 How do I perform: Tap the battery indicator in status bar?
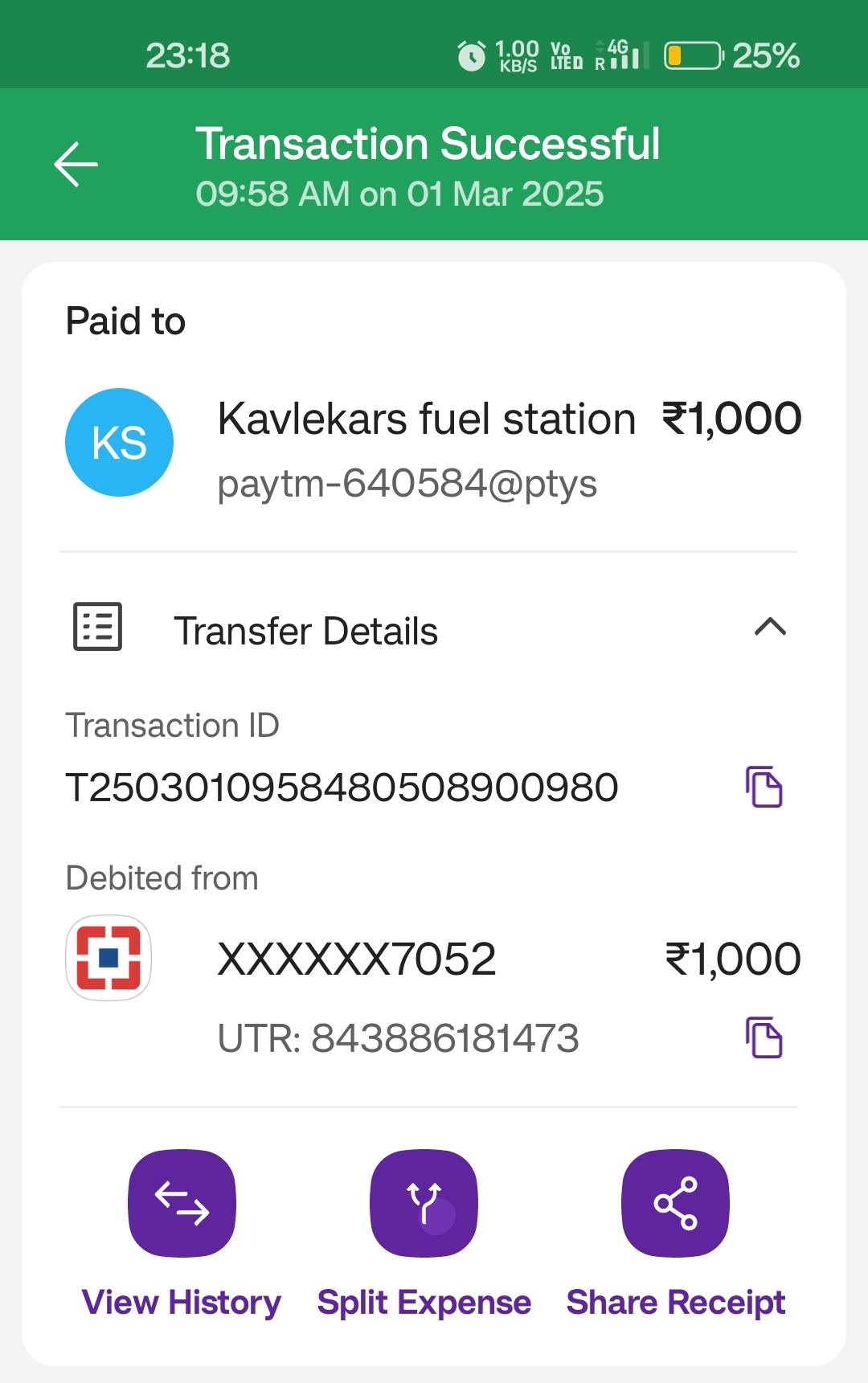[694, 55]
